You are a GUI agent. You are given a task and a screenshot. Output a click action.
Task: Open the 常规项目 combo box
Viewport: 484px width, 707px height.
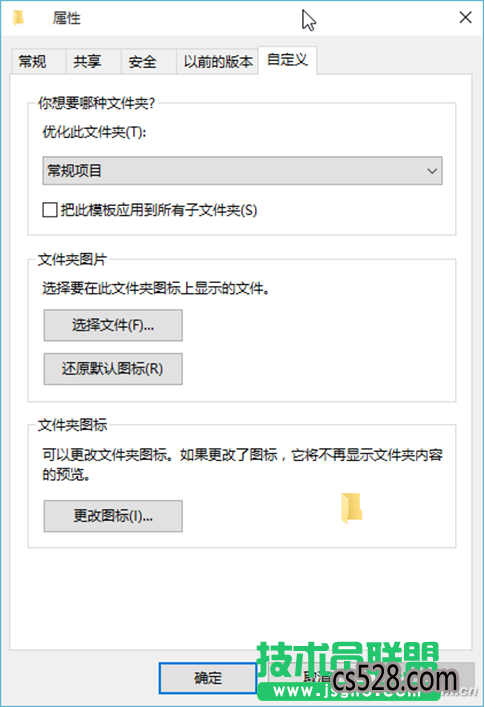(x=242, y=170)
